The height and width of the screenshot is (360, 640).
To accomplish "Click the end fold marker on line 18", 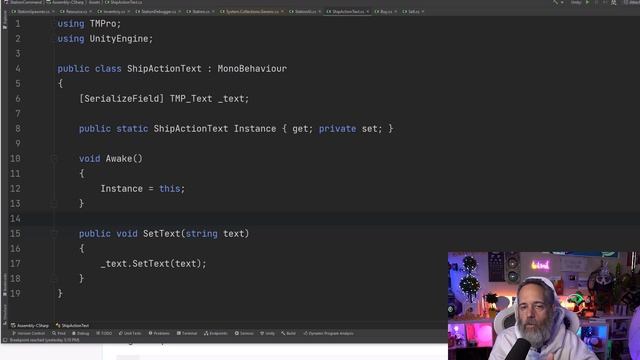I will coord(54,279).
